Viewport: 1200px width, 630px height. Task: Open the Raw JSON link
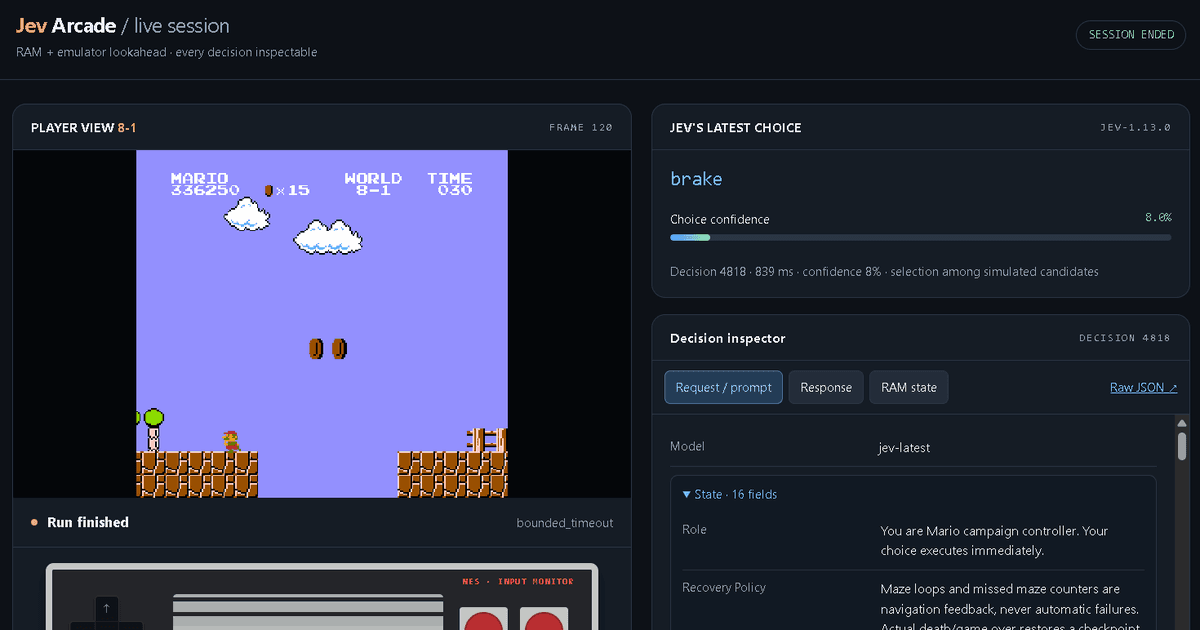(1143, 387)
